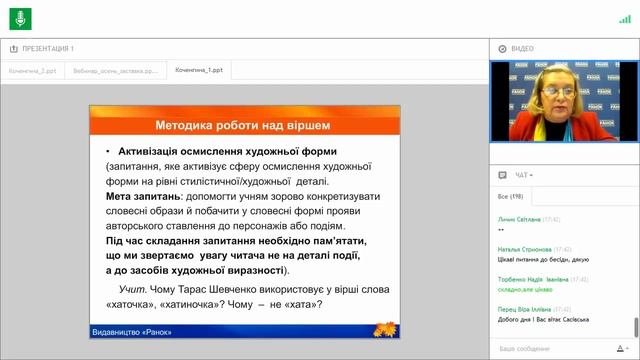The image size is (640, 360).
Task: Click the green microphone icon
Action: [20, 19]
